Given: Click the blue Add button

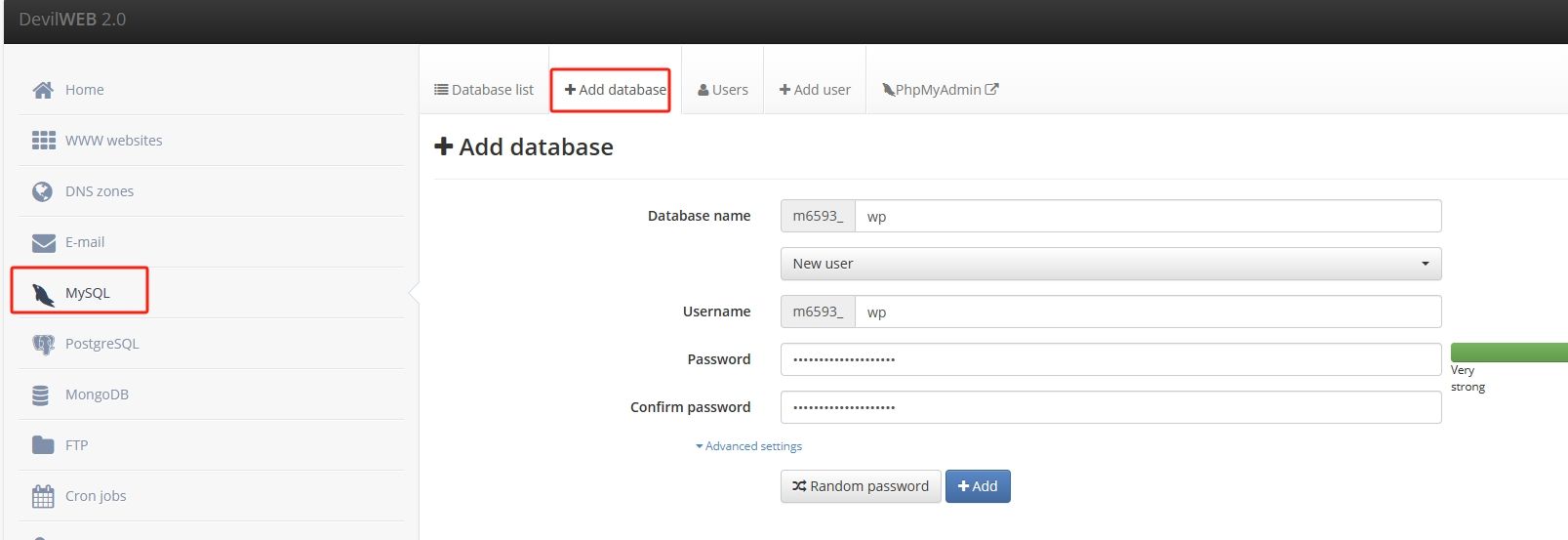Looking at the screenshot, I should (978, 486).
